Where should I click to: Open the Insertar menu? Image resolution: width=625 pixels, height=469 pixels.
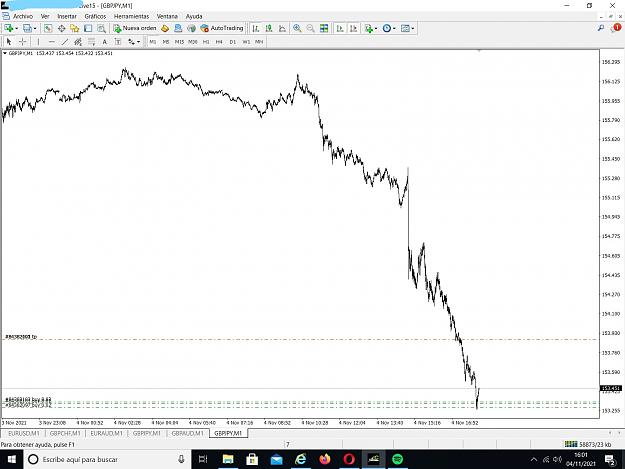click(67, 16)
